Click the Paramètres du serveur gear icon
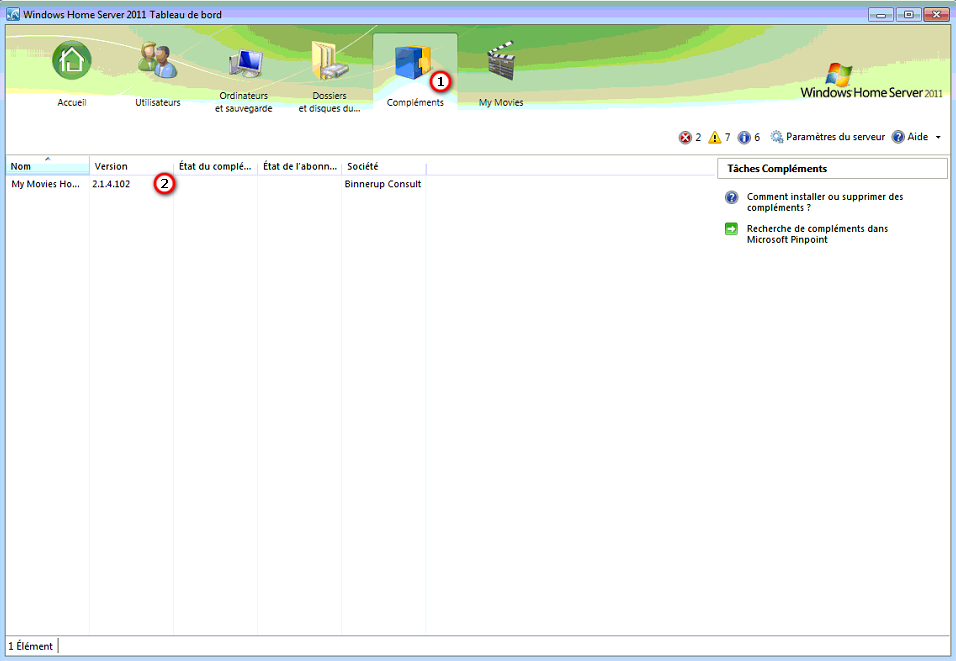Image resolution: width=956 pixels, height=661 pixels. pyautogui.click(x=777, y=137)
